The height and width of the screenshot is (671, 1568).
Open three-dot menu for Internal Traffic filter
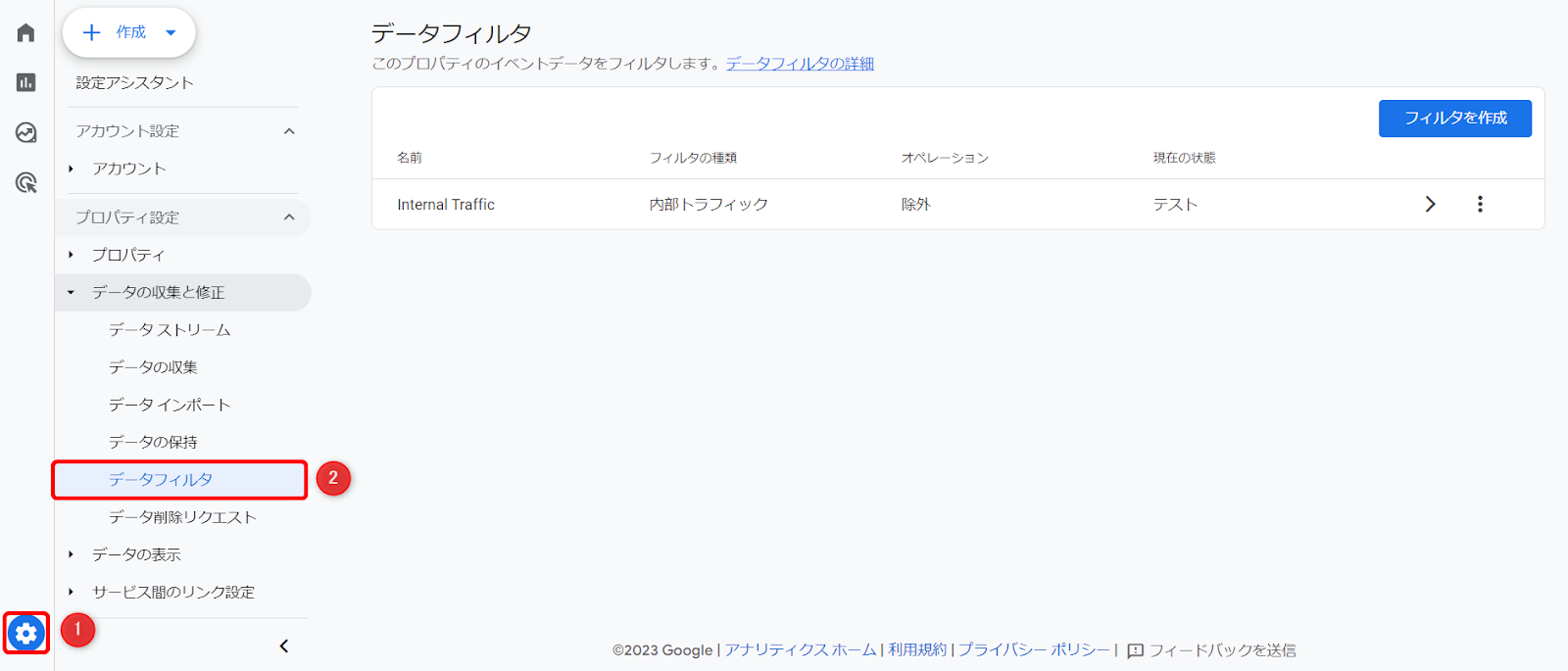tap(1480, 204)
